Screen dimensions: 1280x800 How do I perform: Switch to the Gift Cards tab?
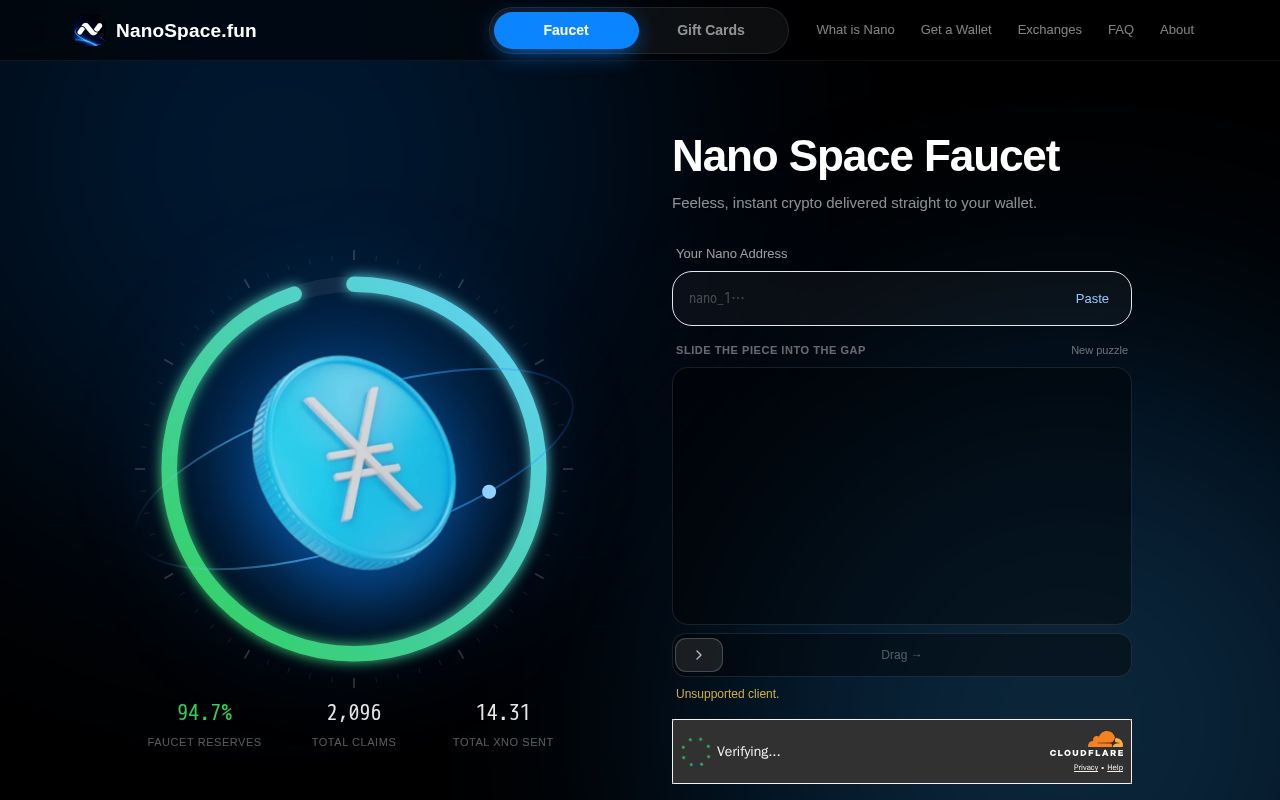(x=711, y=30)
